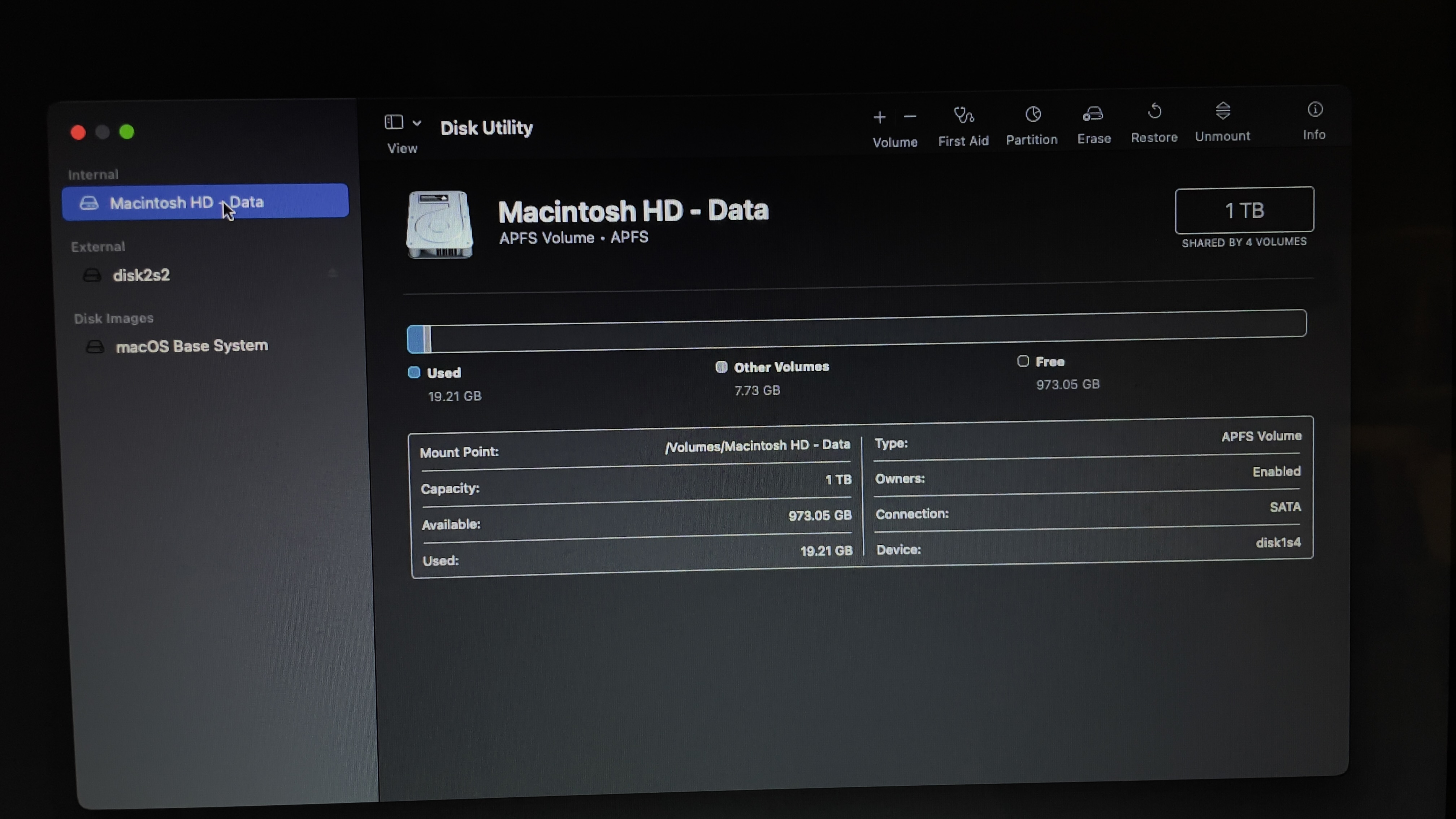Open the View dropdown chevron
Viewport: 1456px width, 819px height.
[417, 123]
